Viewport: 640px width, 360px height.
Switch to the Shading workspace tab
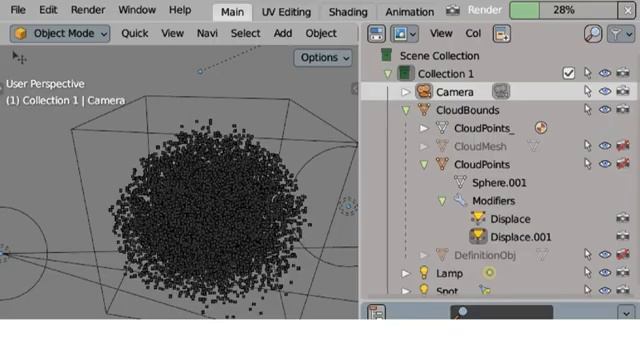click(x=348, y=12)
